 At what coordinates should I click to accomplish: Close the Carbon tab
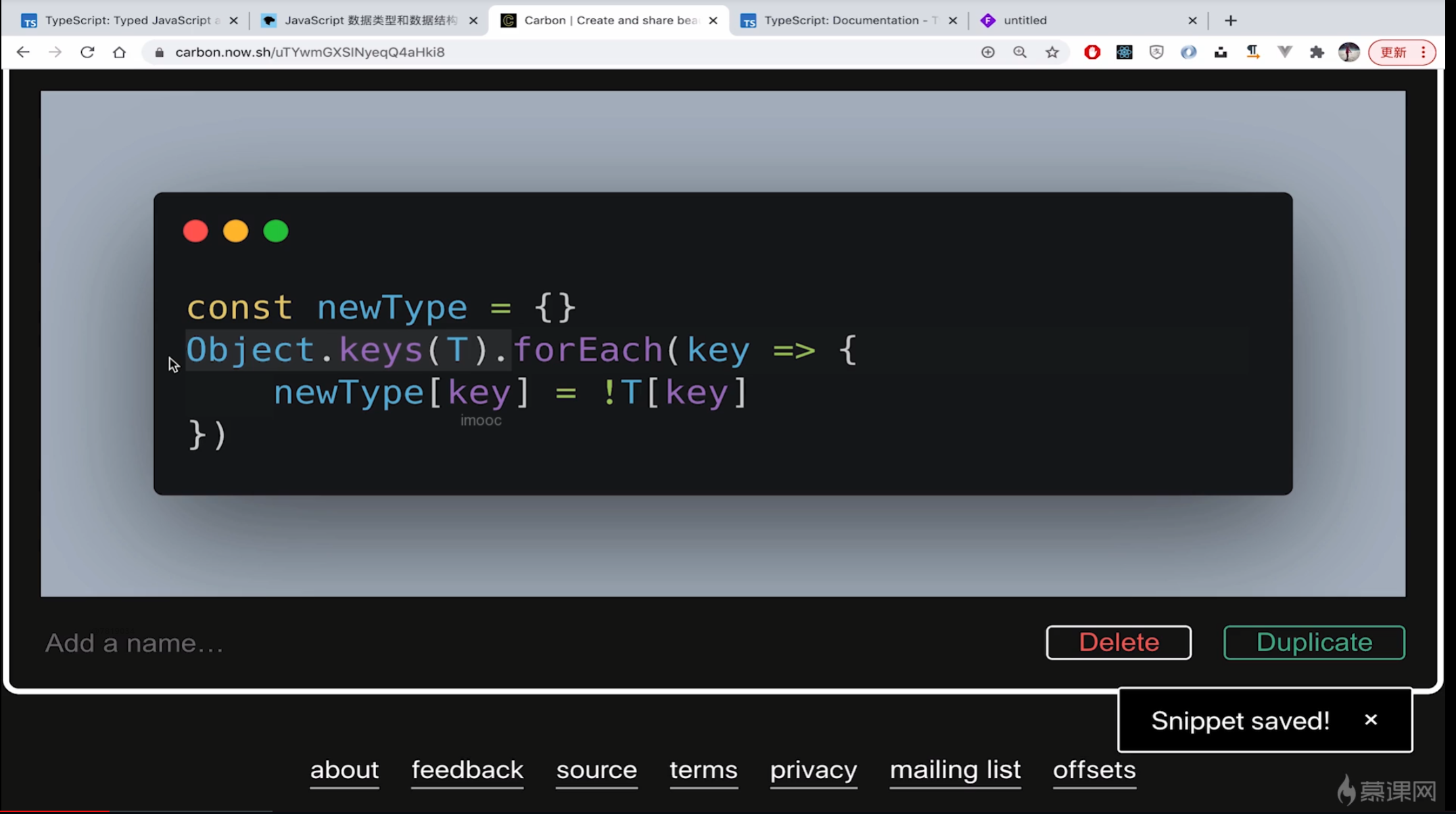coord(713,20)
